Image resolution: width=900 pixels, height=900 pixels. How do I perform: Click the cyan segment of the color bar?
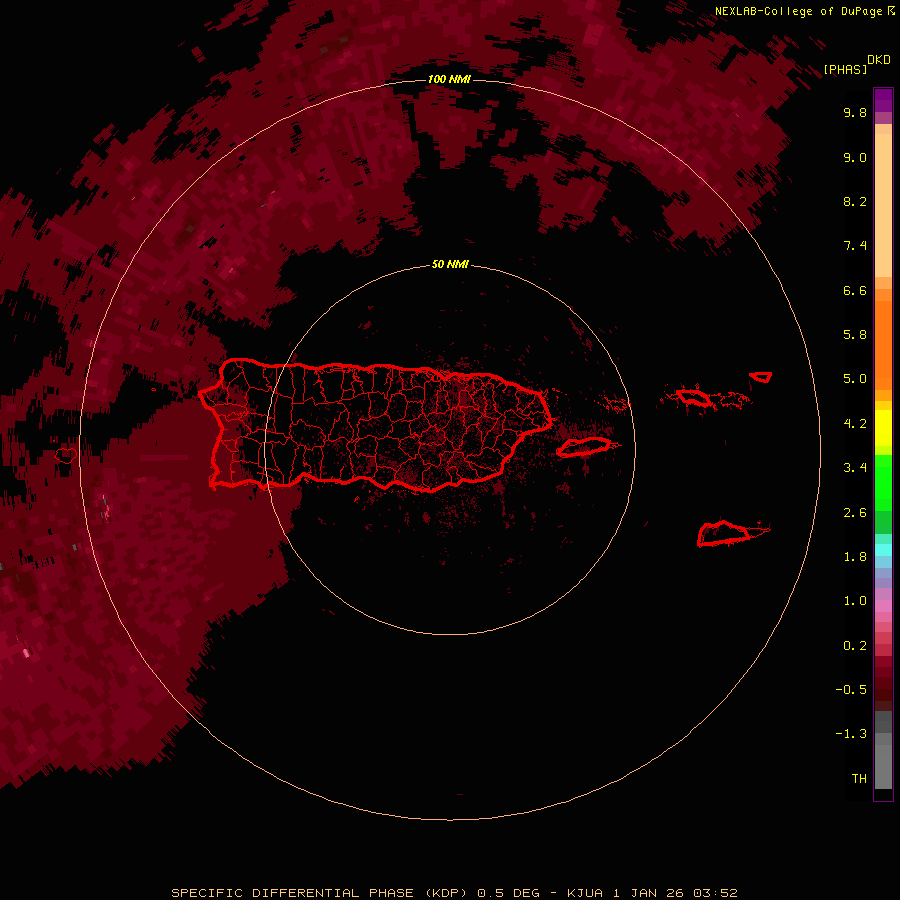pos(883,550)
